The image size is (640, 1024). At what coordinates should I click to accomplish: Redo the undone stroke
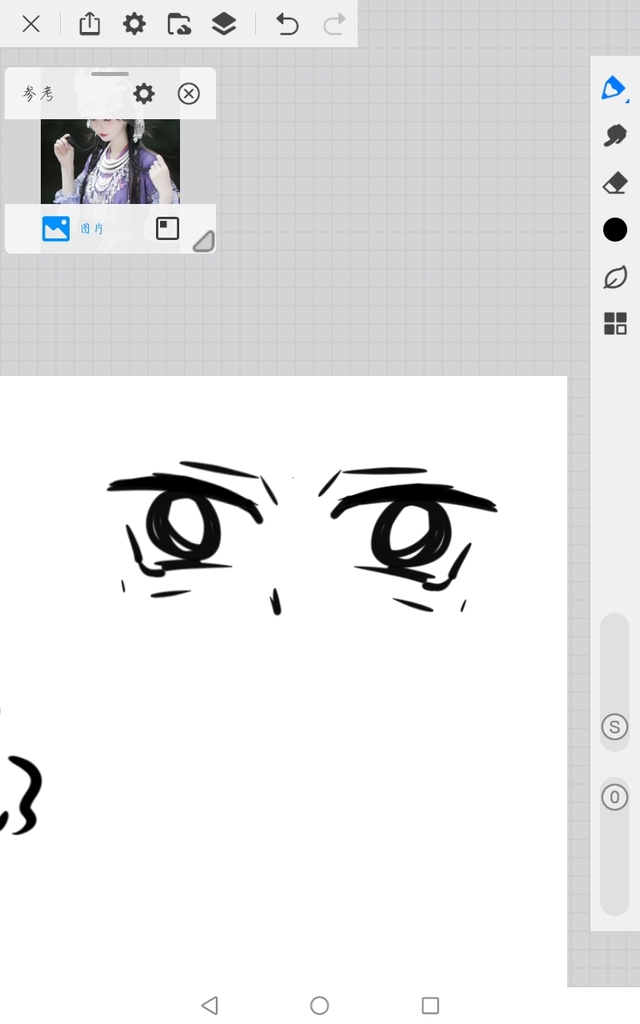[x=334, y=24]
